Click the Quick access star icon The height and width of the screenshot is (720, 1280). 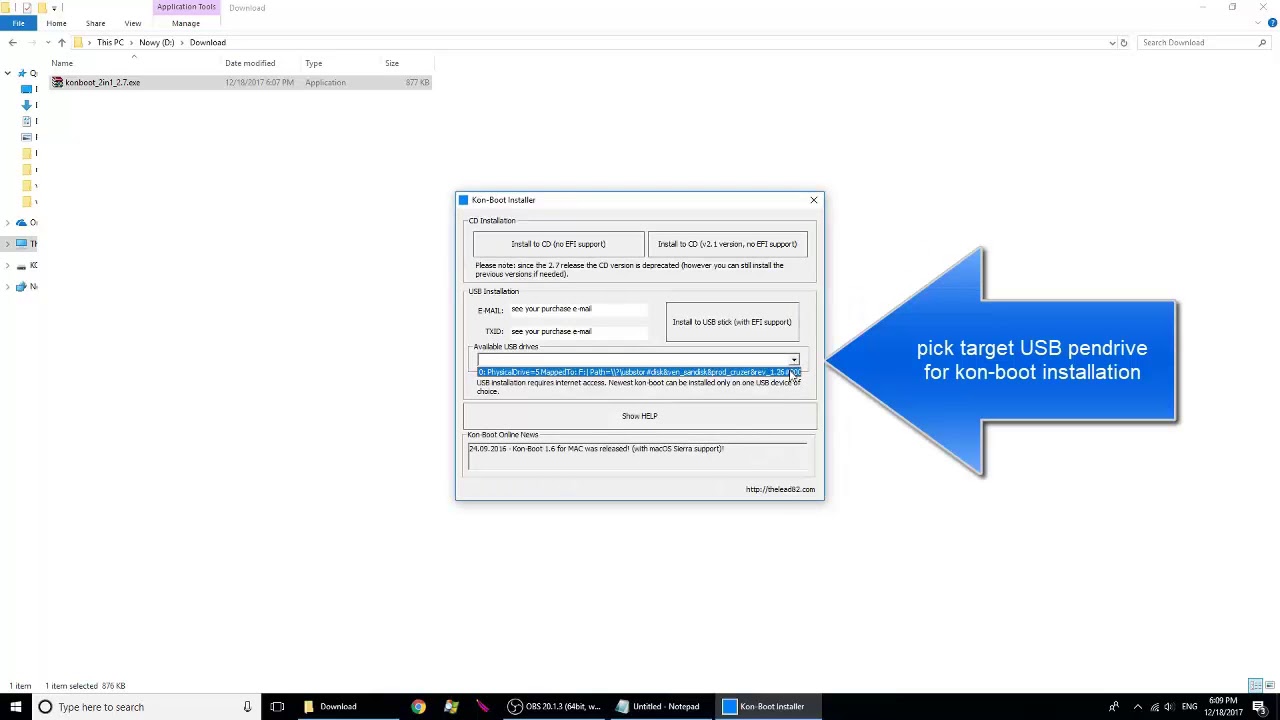coord(22,73)
